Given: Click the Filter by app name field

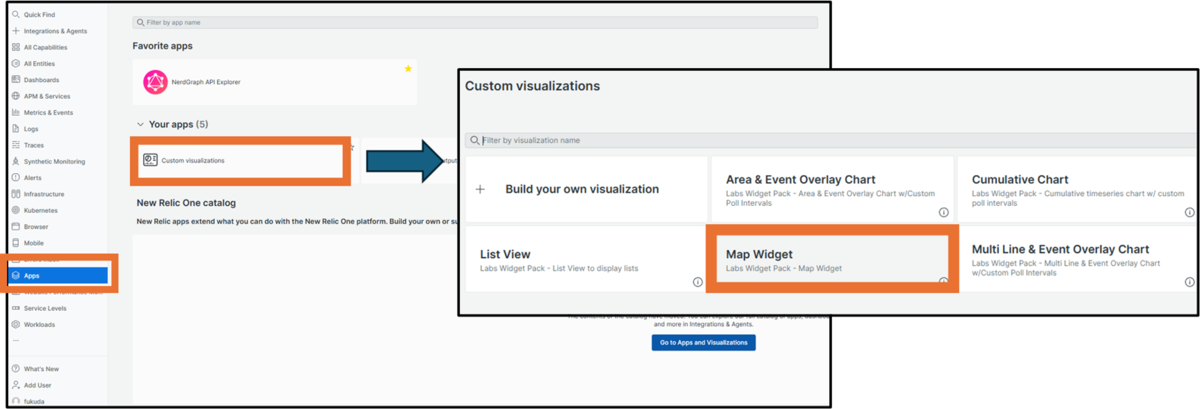Looking at the screenshot, I should click(475, 21).
